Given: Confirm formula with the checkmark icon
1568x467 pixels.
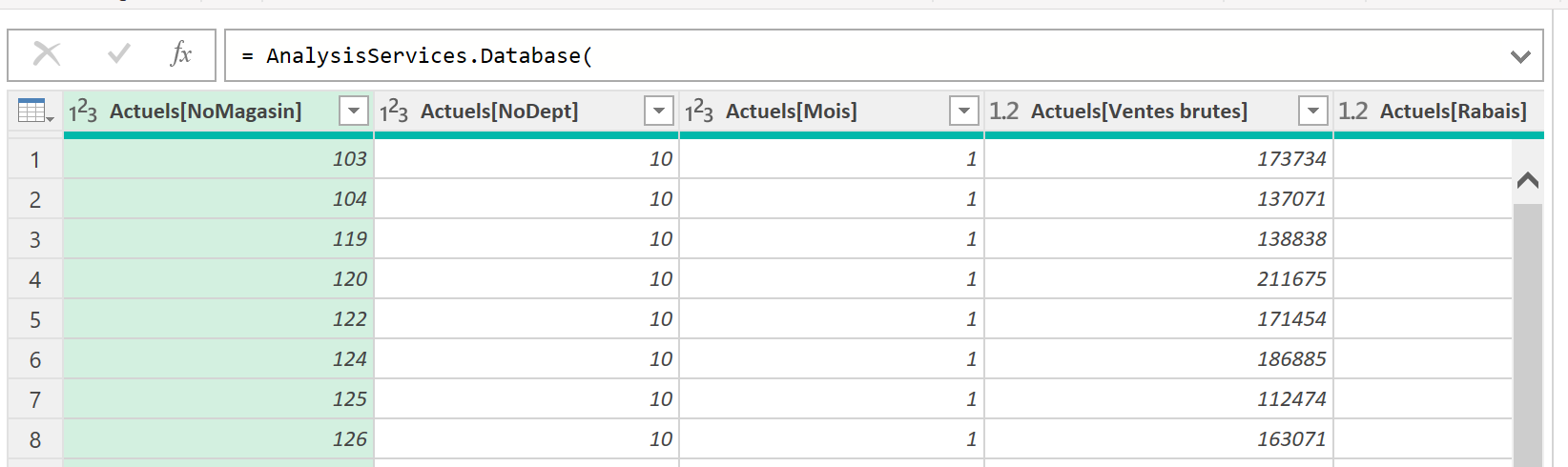Looking at the screenshot, I should click(x=119, y=54).
